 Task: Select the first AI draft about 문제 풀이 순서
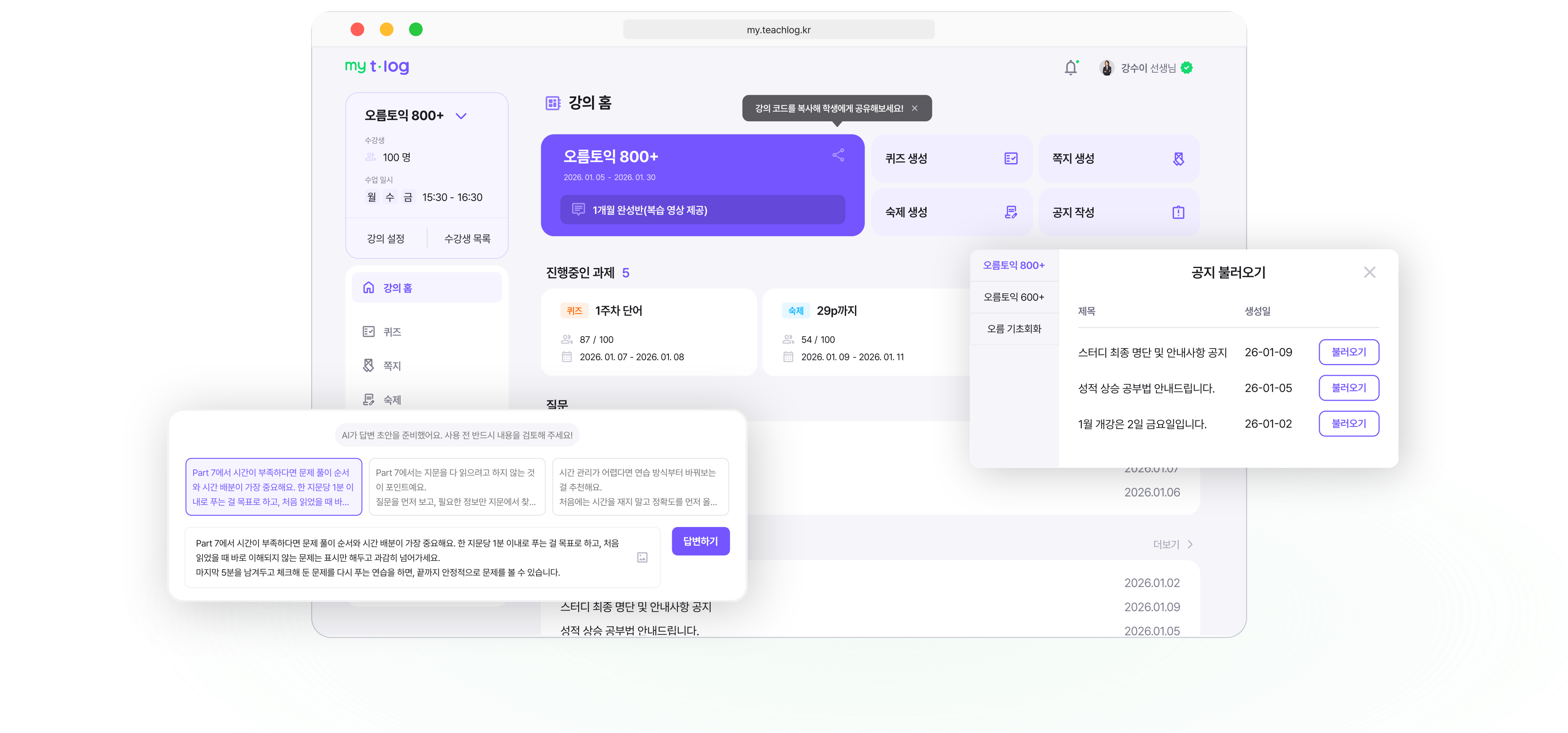click(x=273, y=487)
